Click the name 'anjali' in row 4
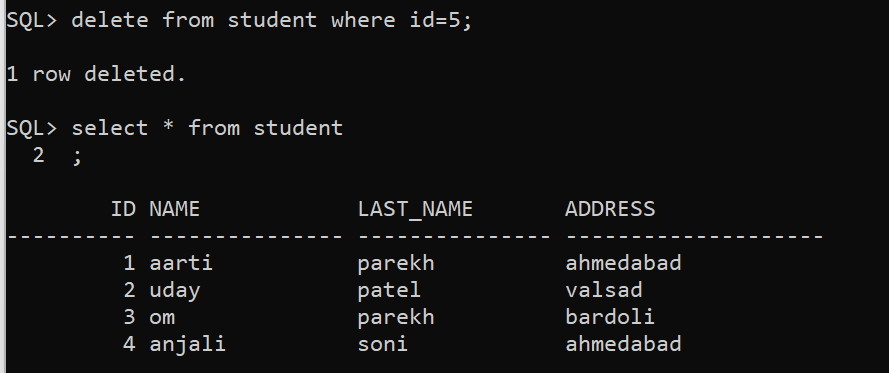889x373 pixels. 188,344
